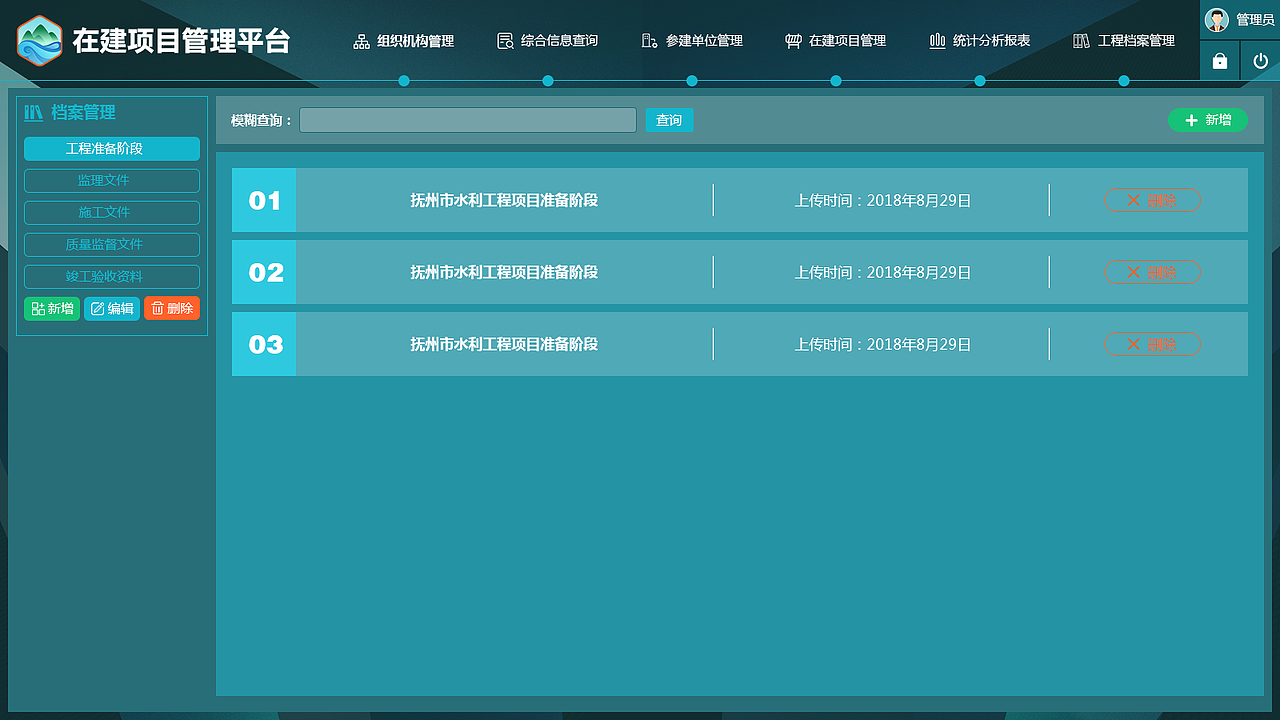Click the top-right green 新增 button
The image size is (1280, 720).
point(1208,120)
